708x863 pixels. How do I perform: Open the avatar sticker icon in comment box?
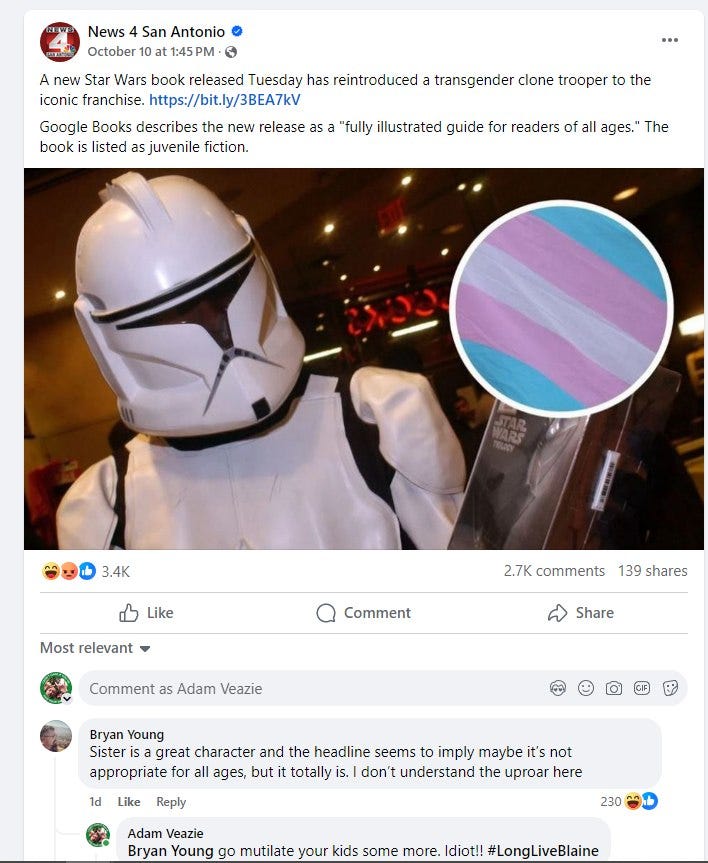pyautogui.click(x=558, y=688)
